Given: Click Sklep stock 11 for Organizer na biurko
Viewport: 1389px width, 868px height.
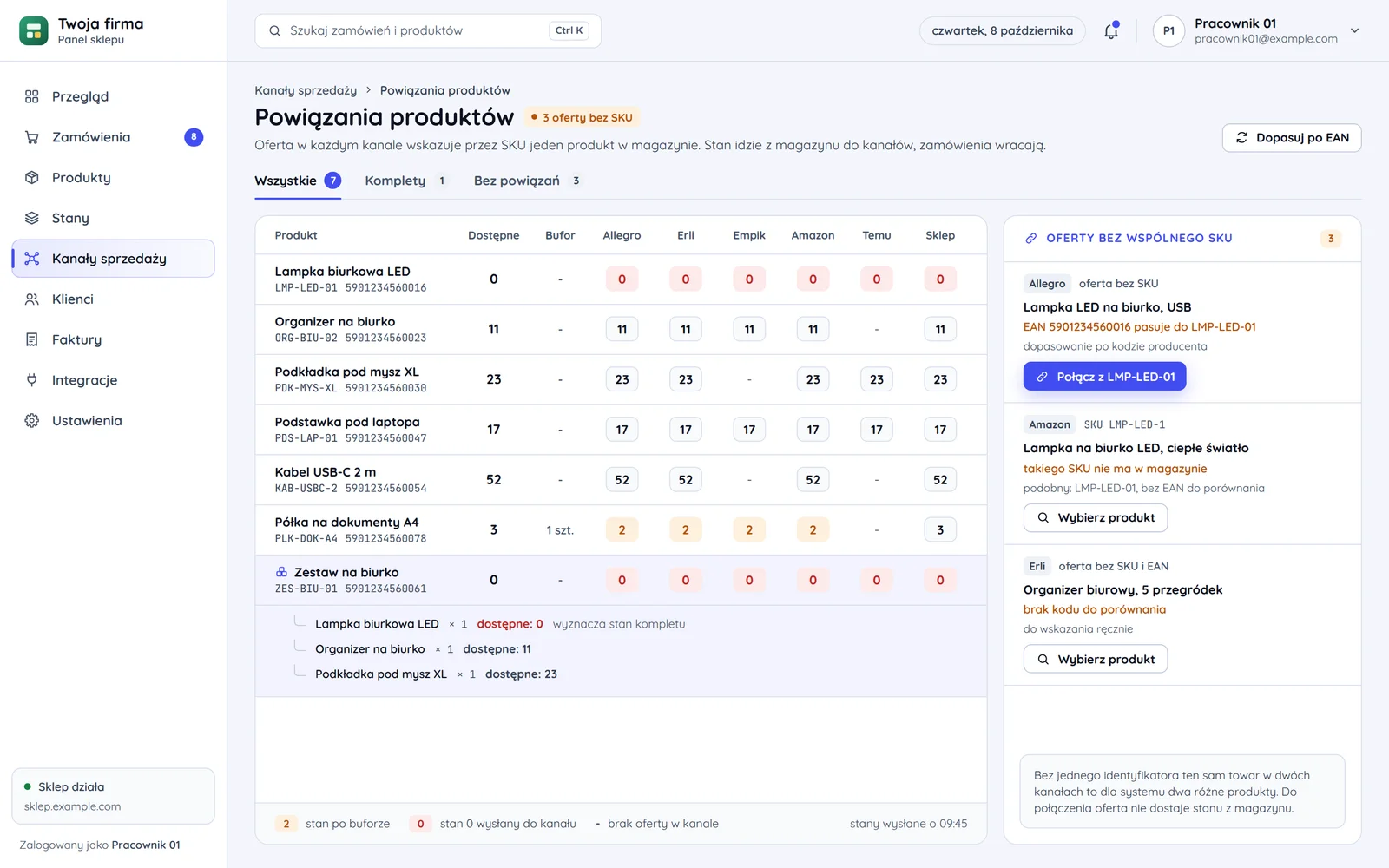Looking at the screenshot, I should (x=940, y=329).
